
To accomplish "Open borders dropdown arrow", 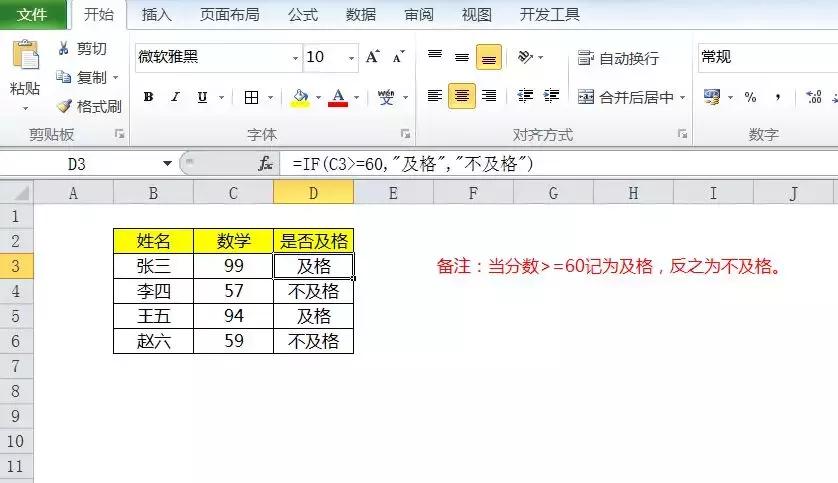I will [x=270, y=97].
